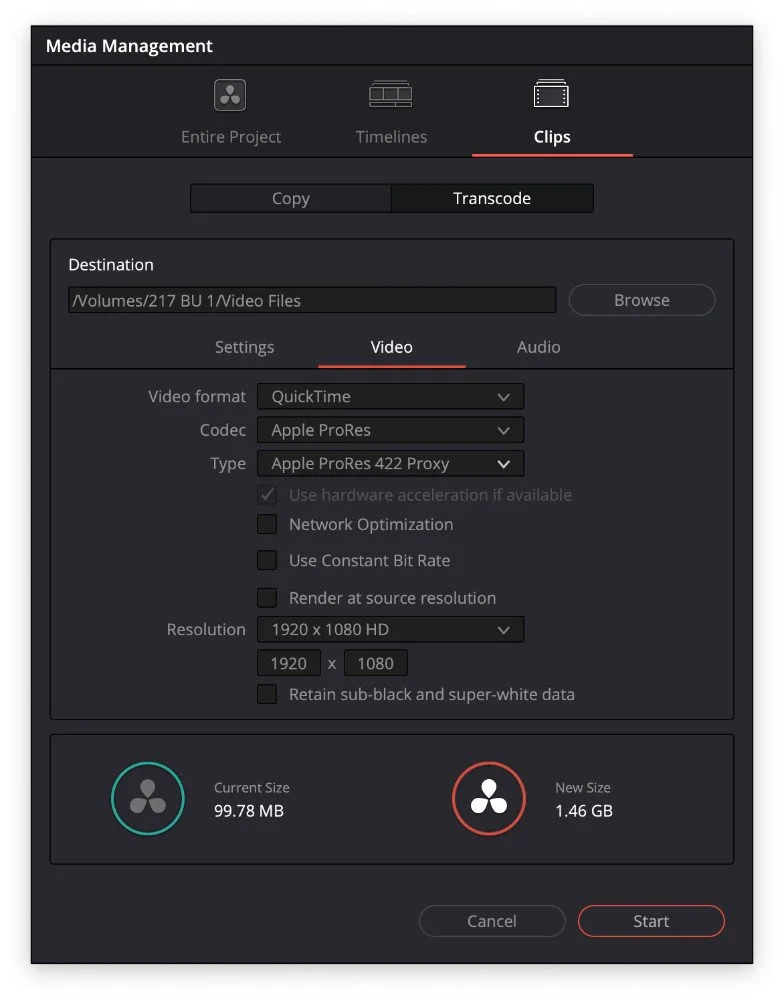
Task: Click the height field showing 1080
Action: click(376, 663)
